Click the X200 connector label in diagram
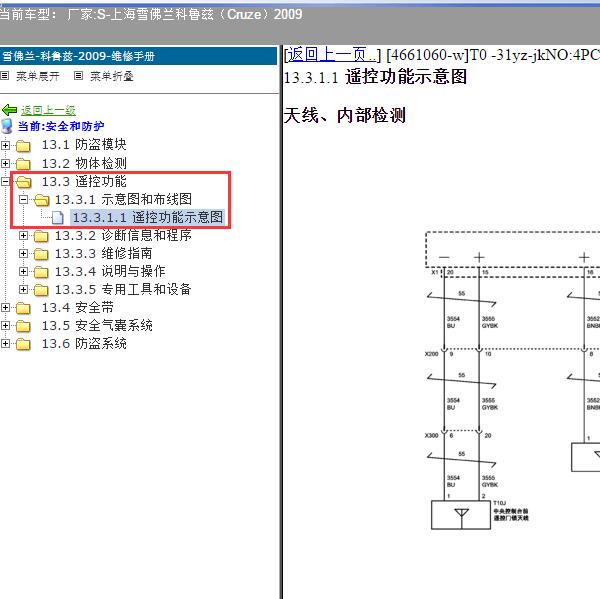The width and height of the screenshot is (600, 599). click(x=431, y=354)
